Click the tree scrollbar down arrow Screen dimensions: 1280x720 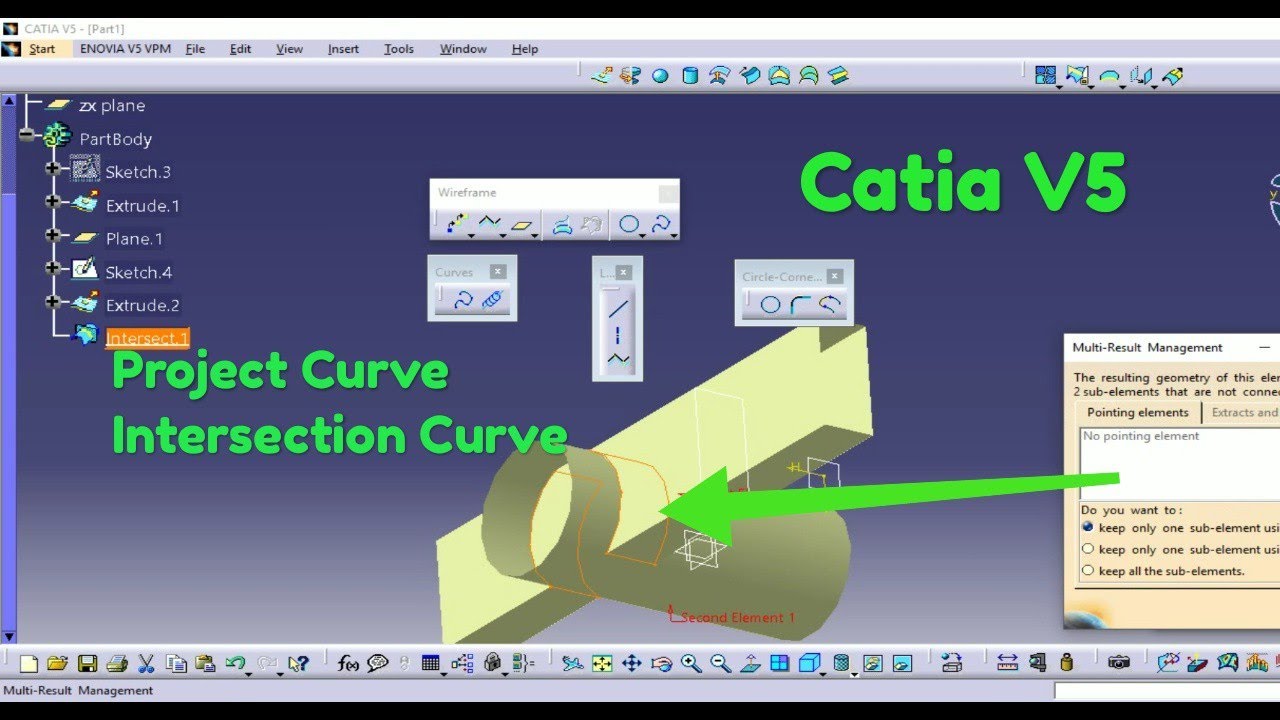click(x=9, y=636)
